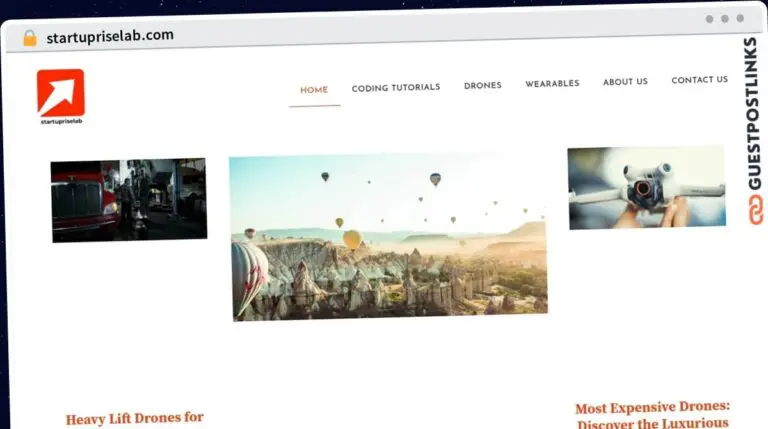
Task: Read the Heavy Lift Drones article
Action: [x=135, y=418]
